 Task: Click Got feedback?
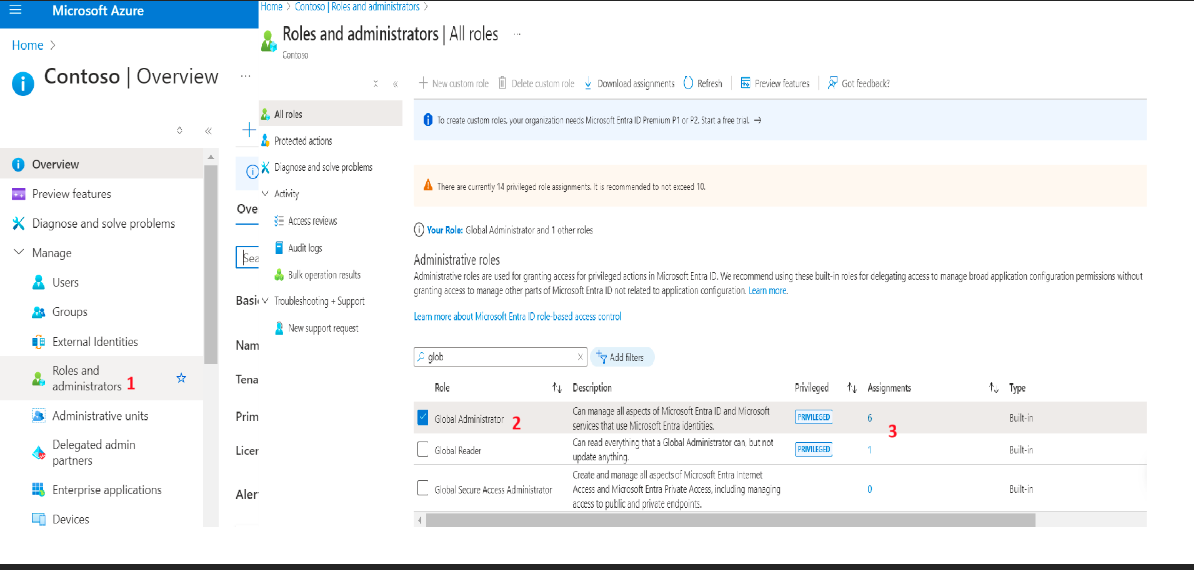(859, 84)
